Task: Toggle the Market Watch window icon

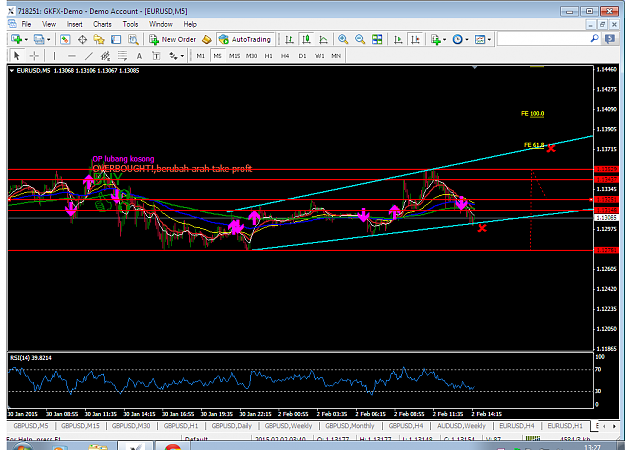Action: tap(65, 39)
